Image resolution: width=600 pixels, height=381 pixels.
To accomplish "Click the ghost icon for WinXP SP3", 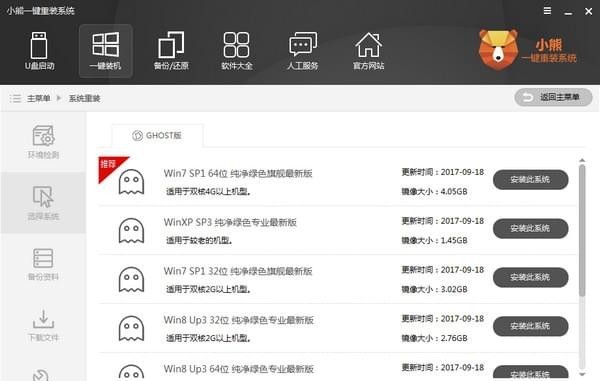I will tap(131, 231).
